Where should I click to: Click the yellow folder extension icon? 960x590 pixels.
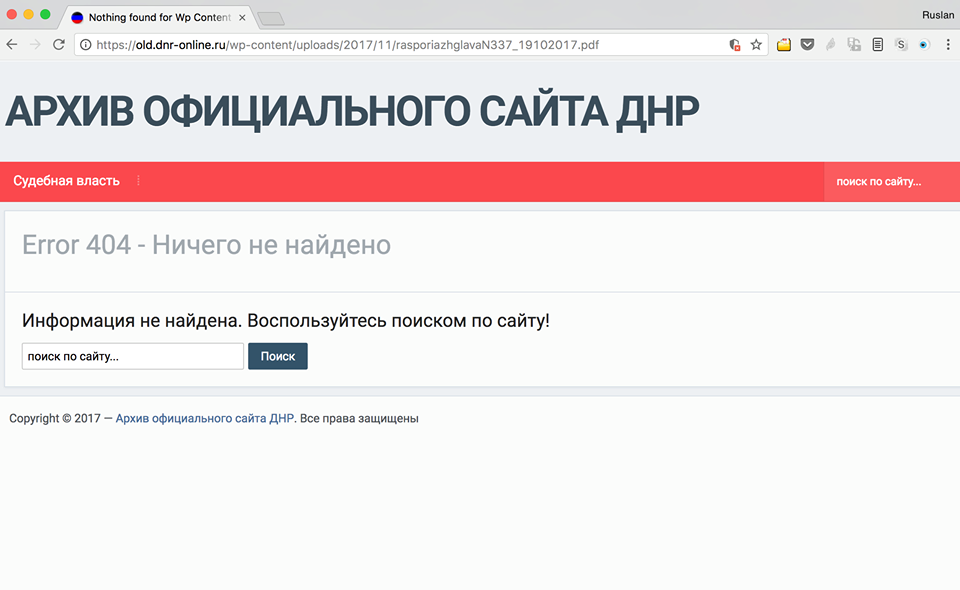point(784,45)
